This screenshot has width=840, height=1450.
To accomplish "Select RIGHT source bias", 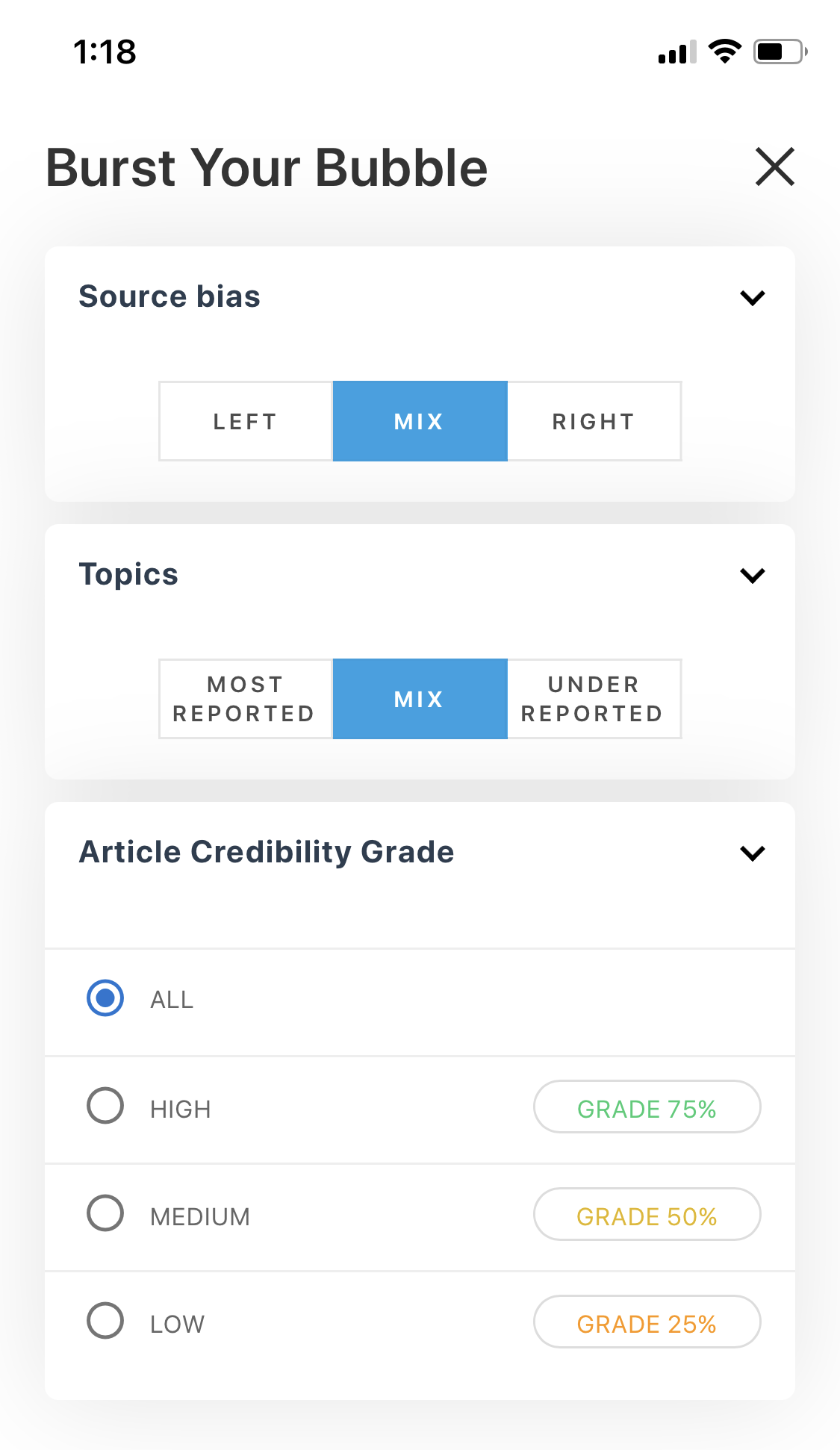I will coord(594,421).
